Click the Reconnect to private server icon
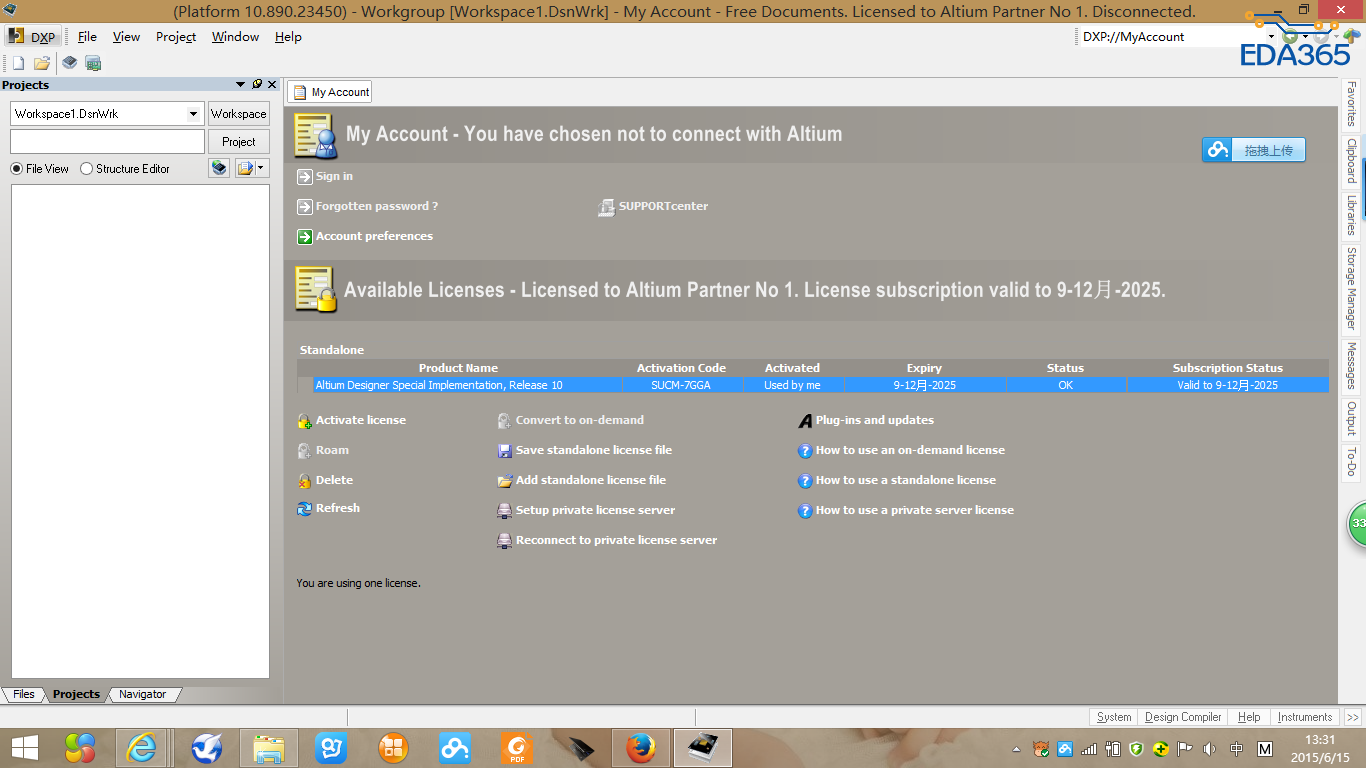 505,541
